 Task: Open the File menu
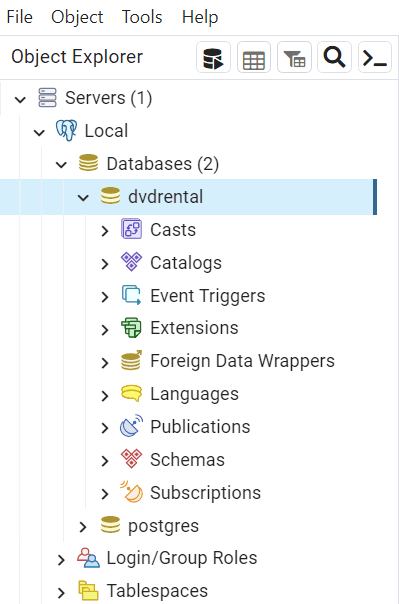coord(20,17)
